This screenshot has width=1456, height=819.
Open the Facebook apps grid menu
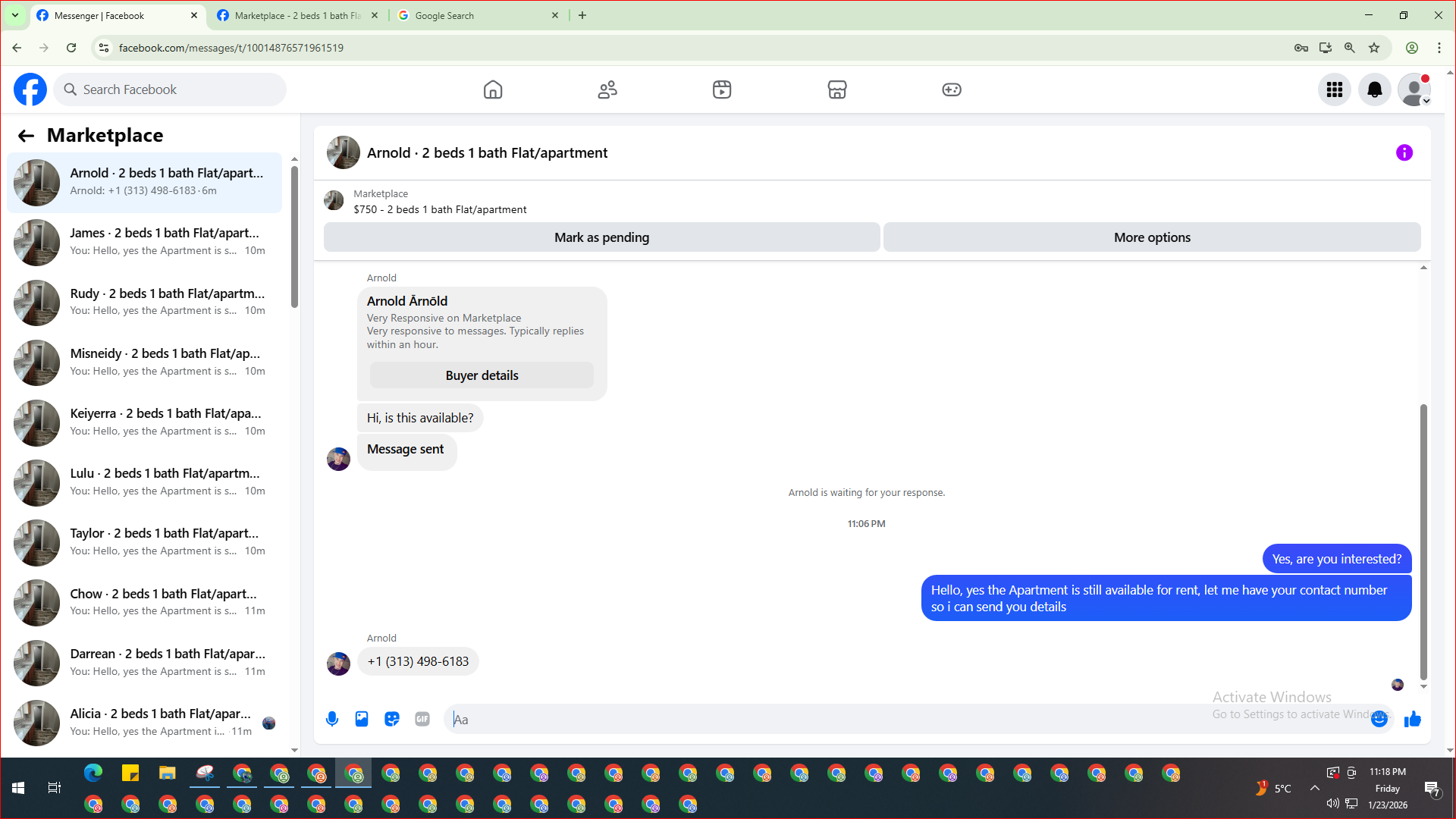tap(1335, 89)
